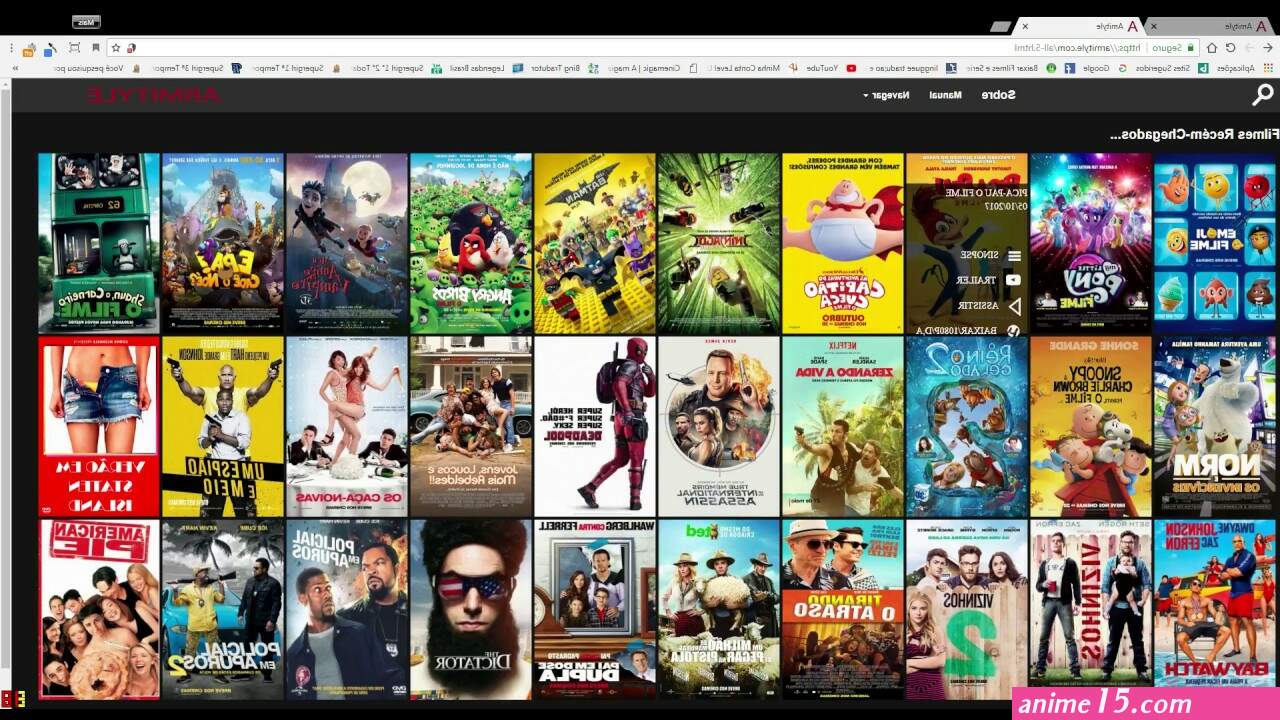
Task: Open the Norm movie poster
Action: tap(1215, 426)
